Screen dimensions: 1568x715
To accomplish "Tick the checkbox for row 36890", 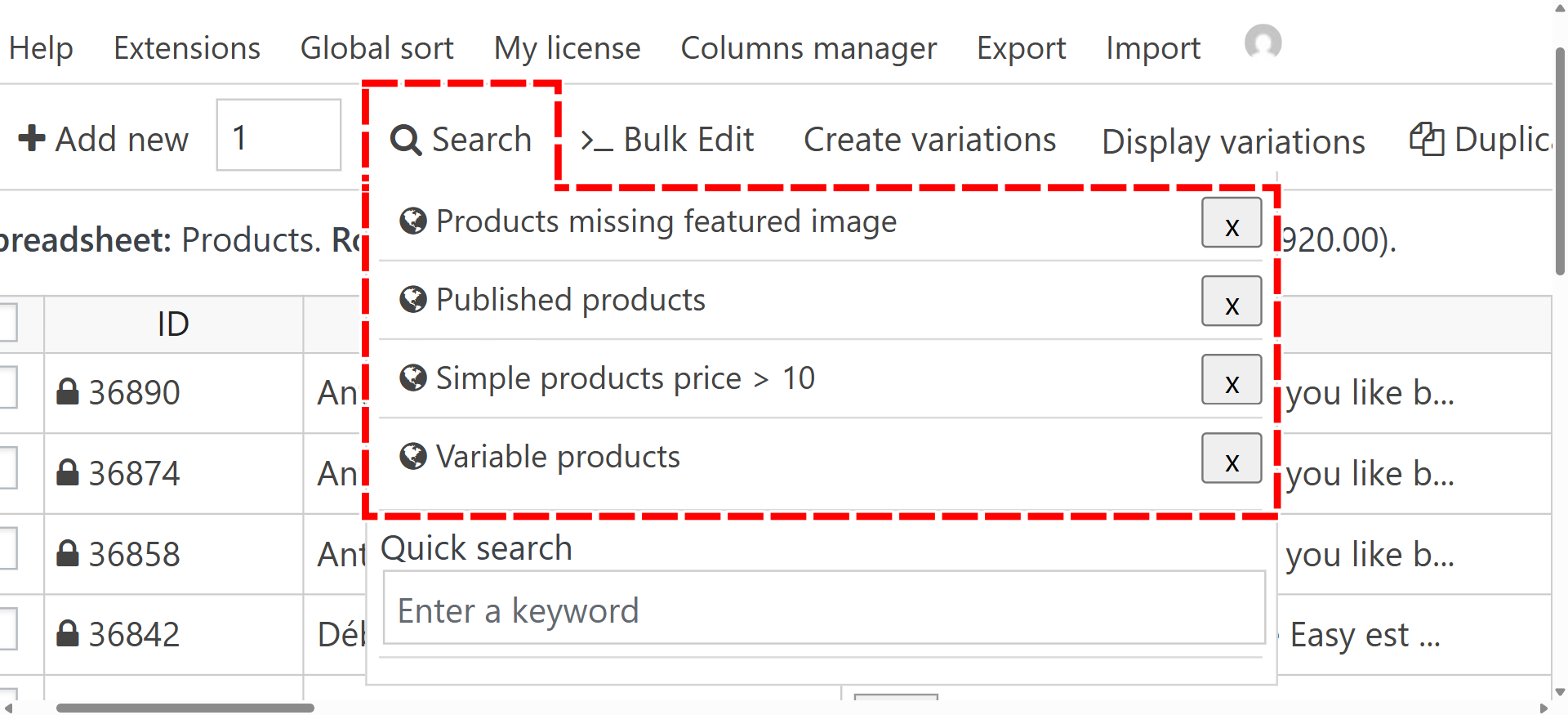I will pos(7,387).
